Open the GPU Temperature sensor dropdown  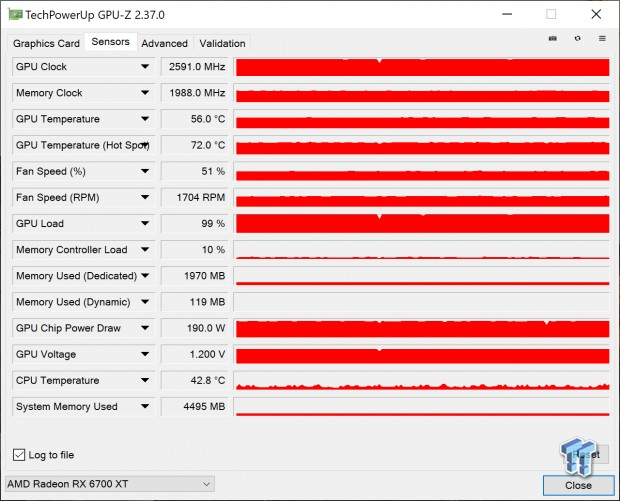pos(145,119)
